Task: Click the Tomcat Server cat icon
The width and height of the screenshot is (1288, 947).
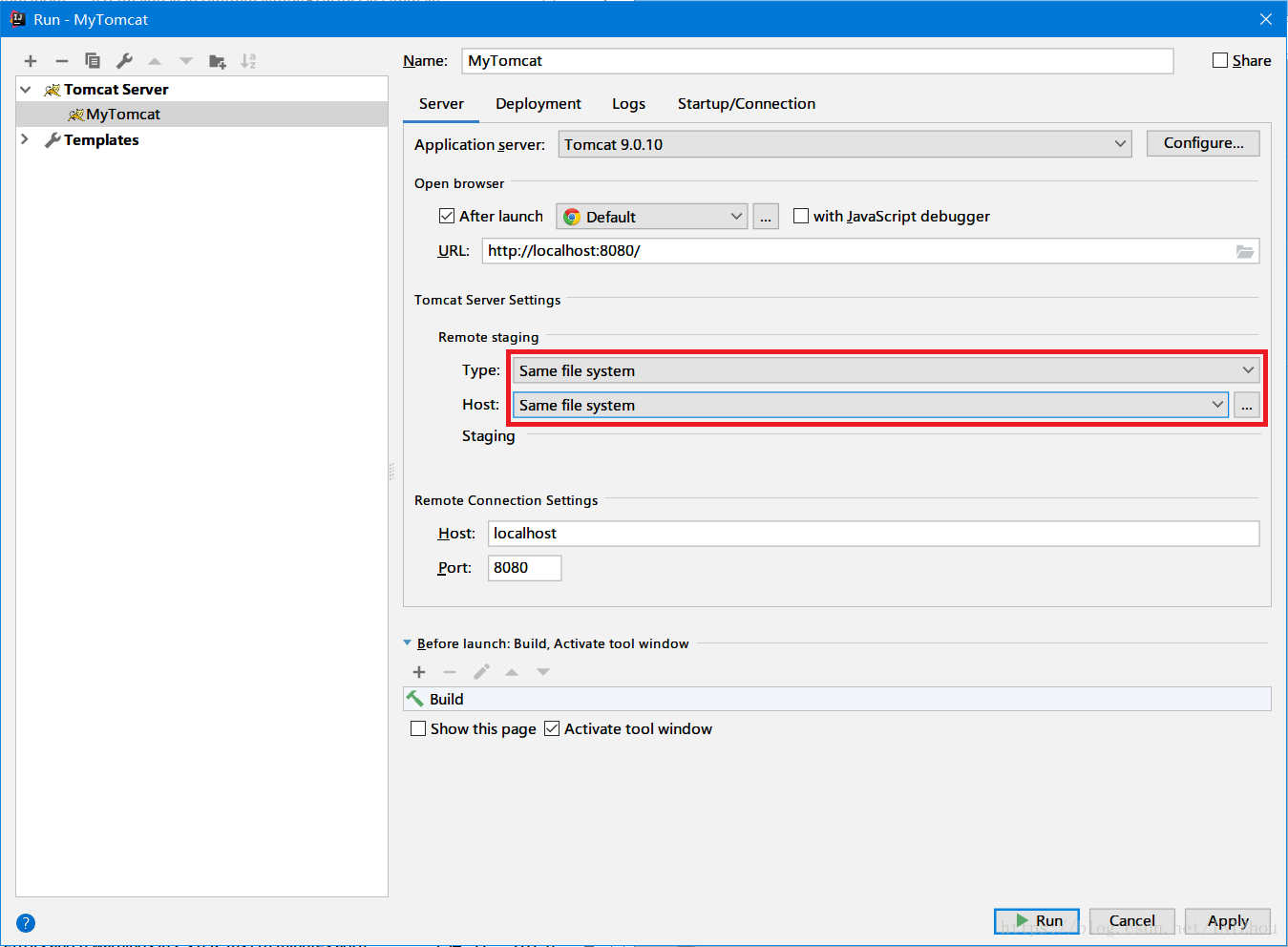Action: tap(53, 90)
